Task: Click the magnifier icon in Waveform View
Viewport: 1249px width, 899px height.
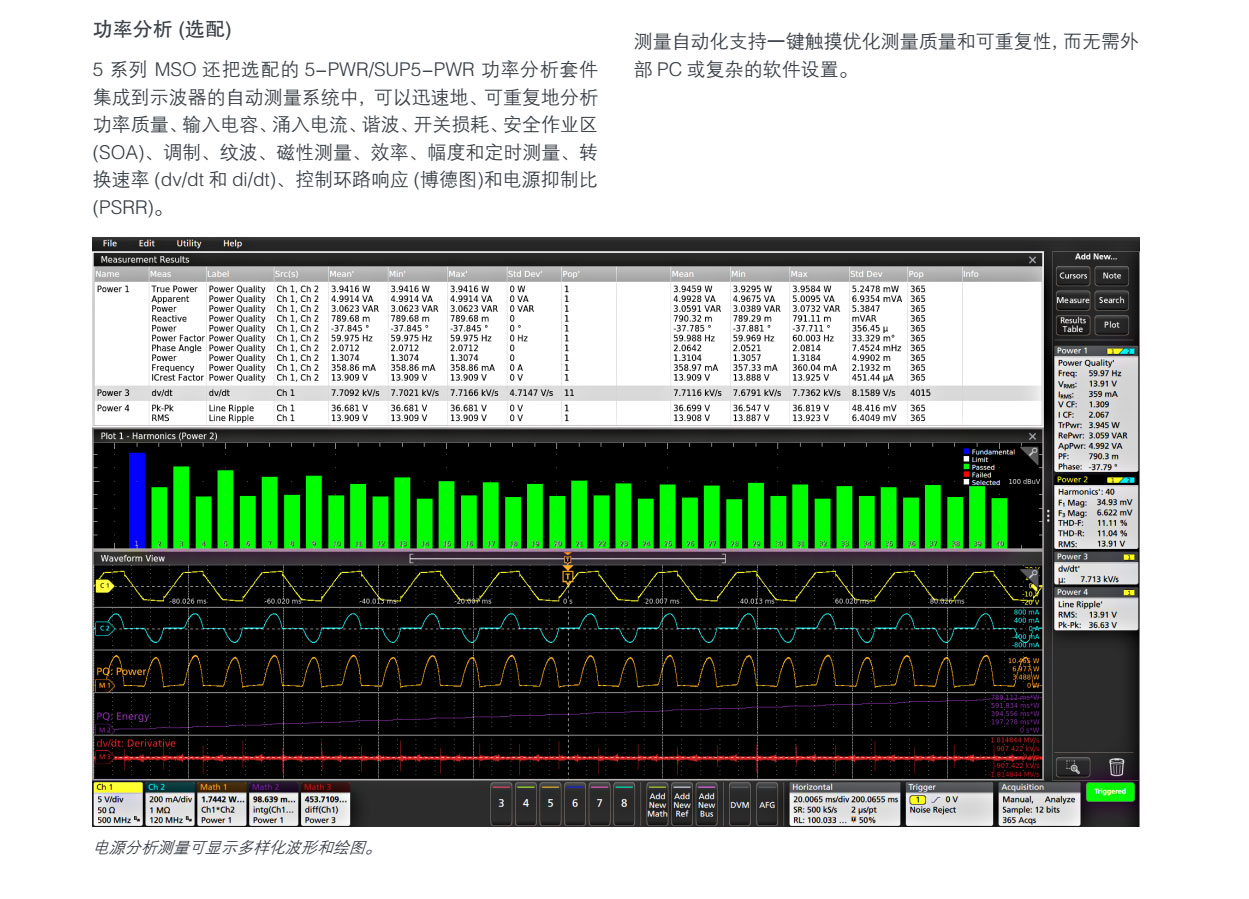Action: 1031,574
